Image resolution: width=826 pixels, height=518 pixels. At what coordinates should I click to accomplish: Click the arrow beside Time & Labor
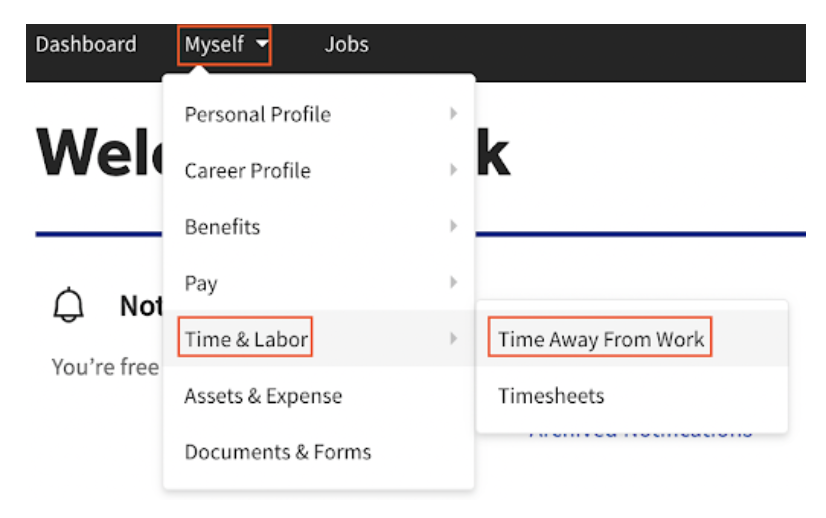(453, 339)
